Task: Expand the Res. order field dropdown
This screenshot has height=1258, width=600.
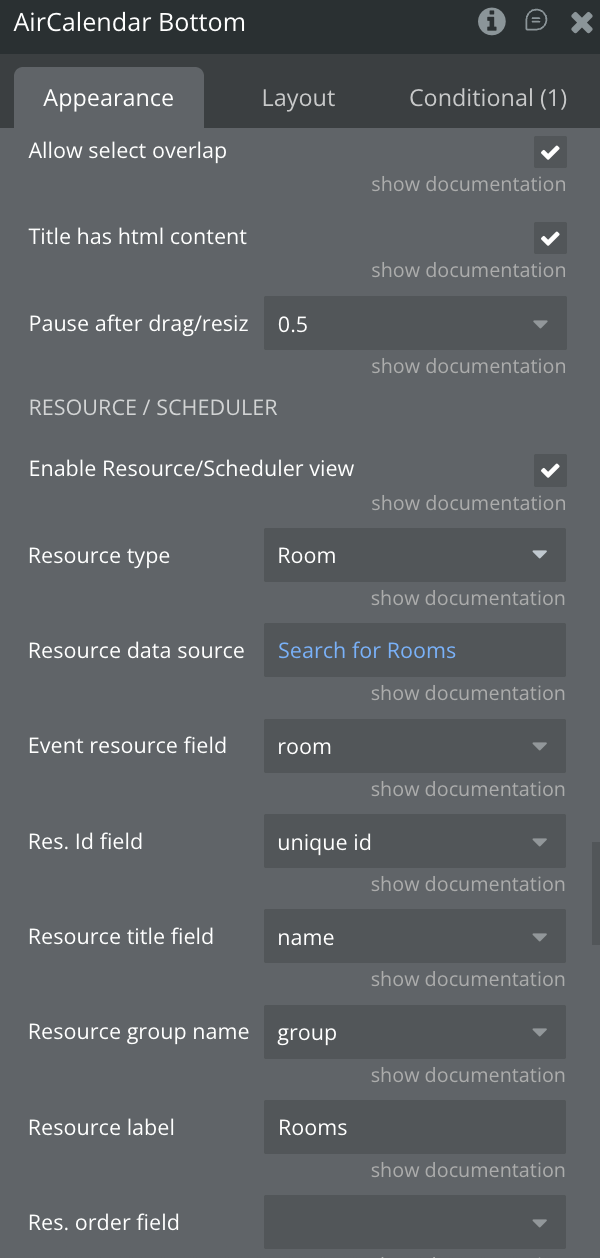Action: [415, 1222]
